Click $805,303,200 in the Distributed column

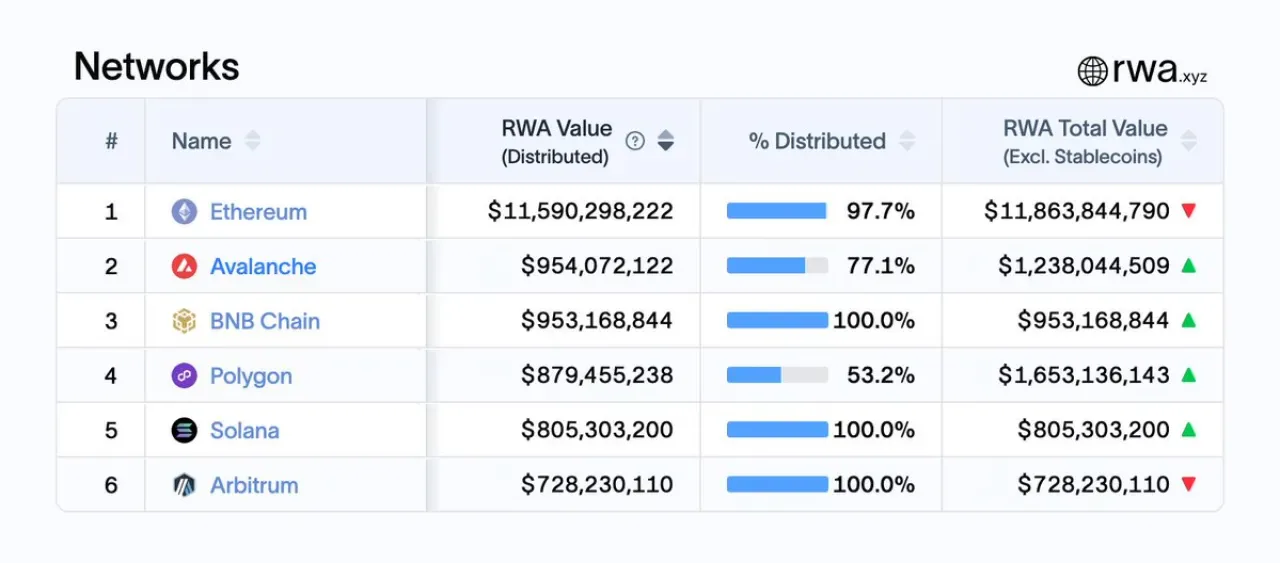click(x=597, y=430)
